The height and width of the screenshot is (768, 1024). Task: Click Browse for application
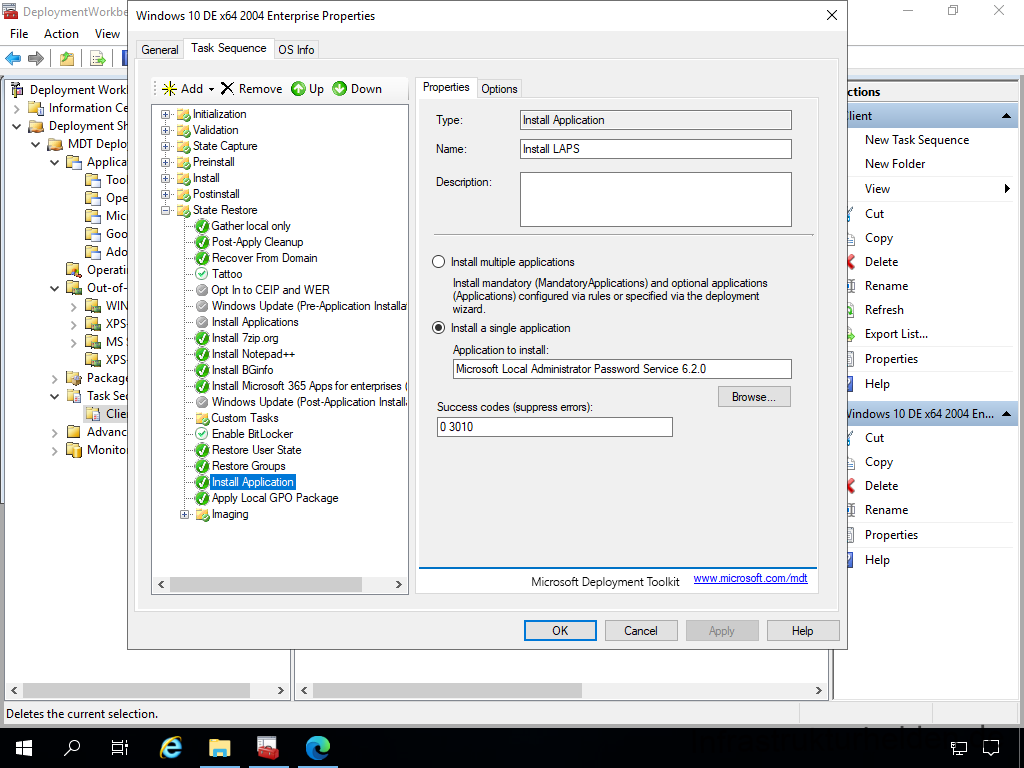click(754, 397)
